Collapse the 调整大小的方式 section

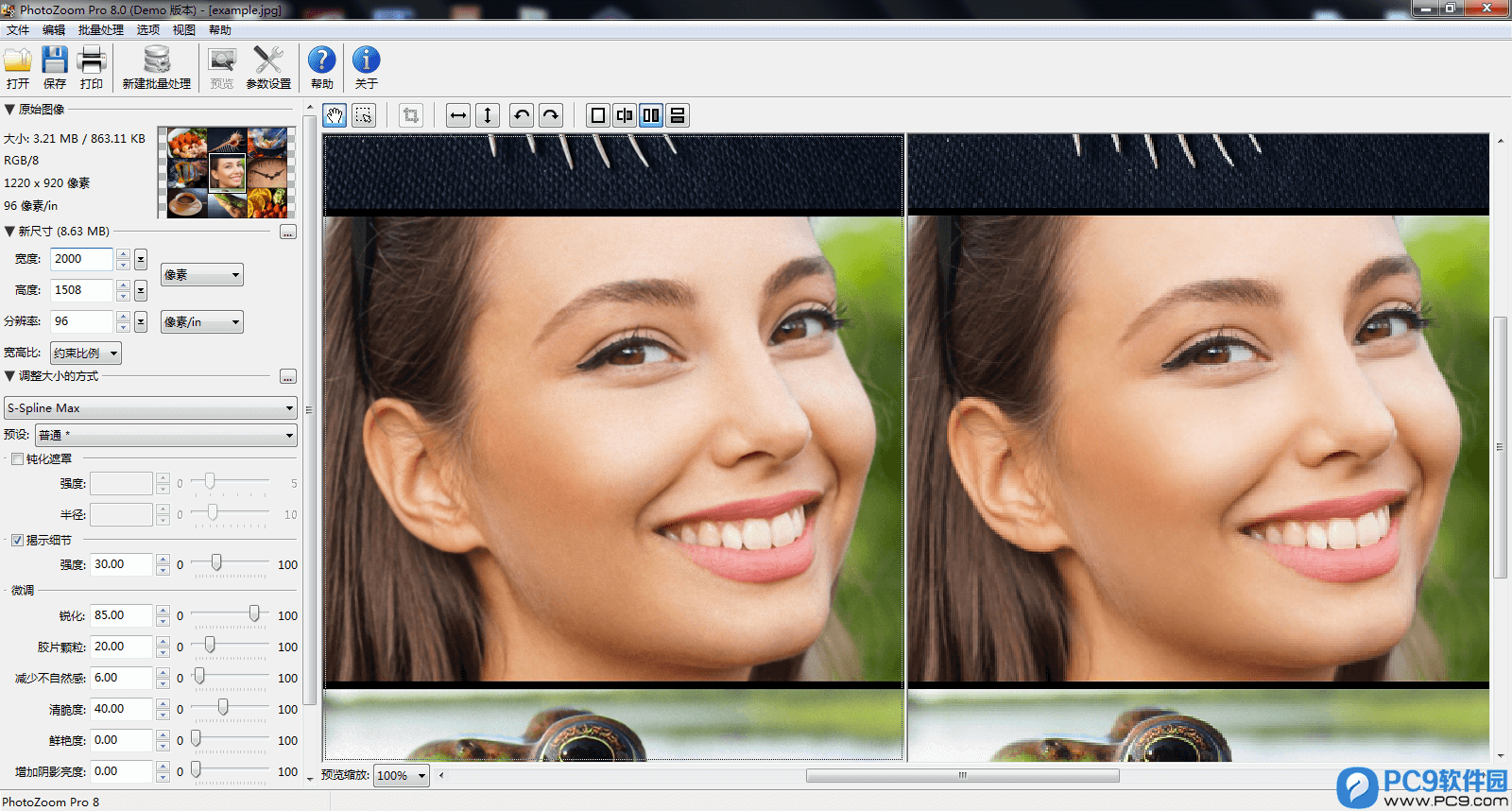coord(9,376)
